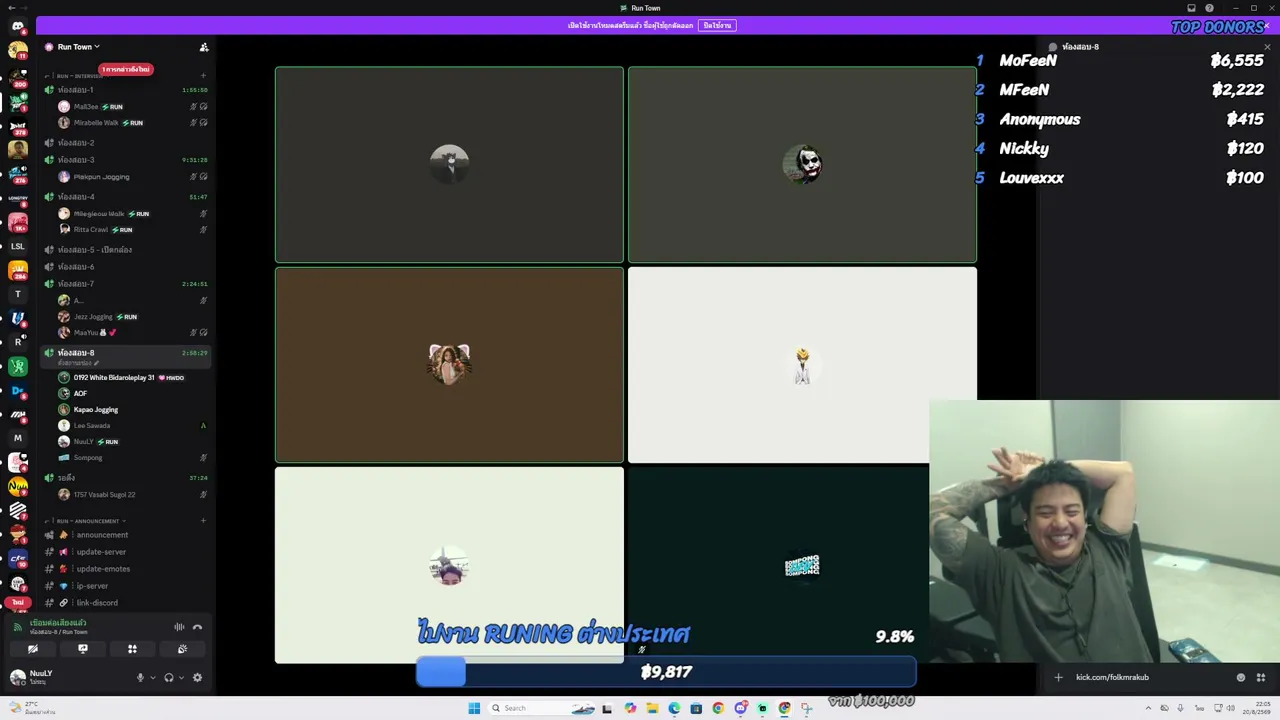This screenshot has width=1280, height=720.
Task: Collapse the RUN – ANNOUNCEMENT category
Action: click(x=88, y=521)
